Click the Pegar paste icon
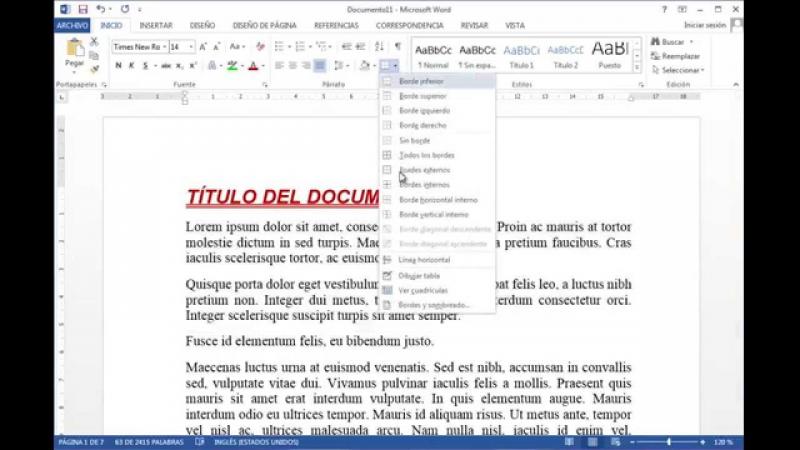The height and width of the screenshot is (450, 800). pos(74,48)
